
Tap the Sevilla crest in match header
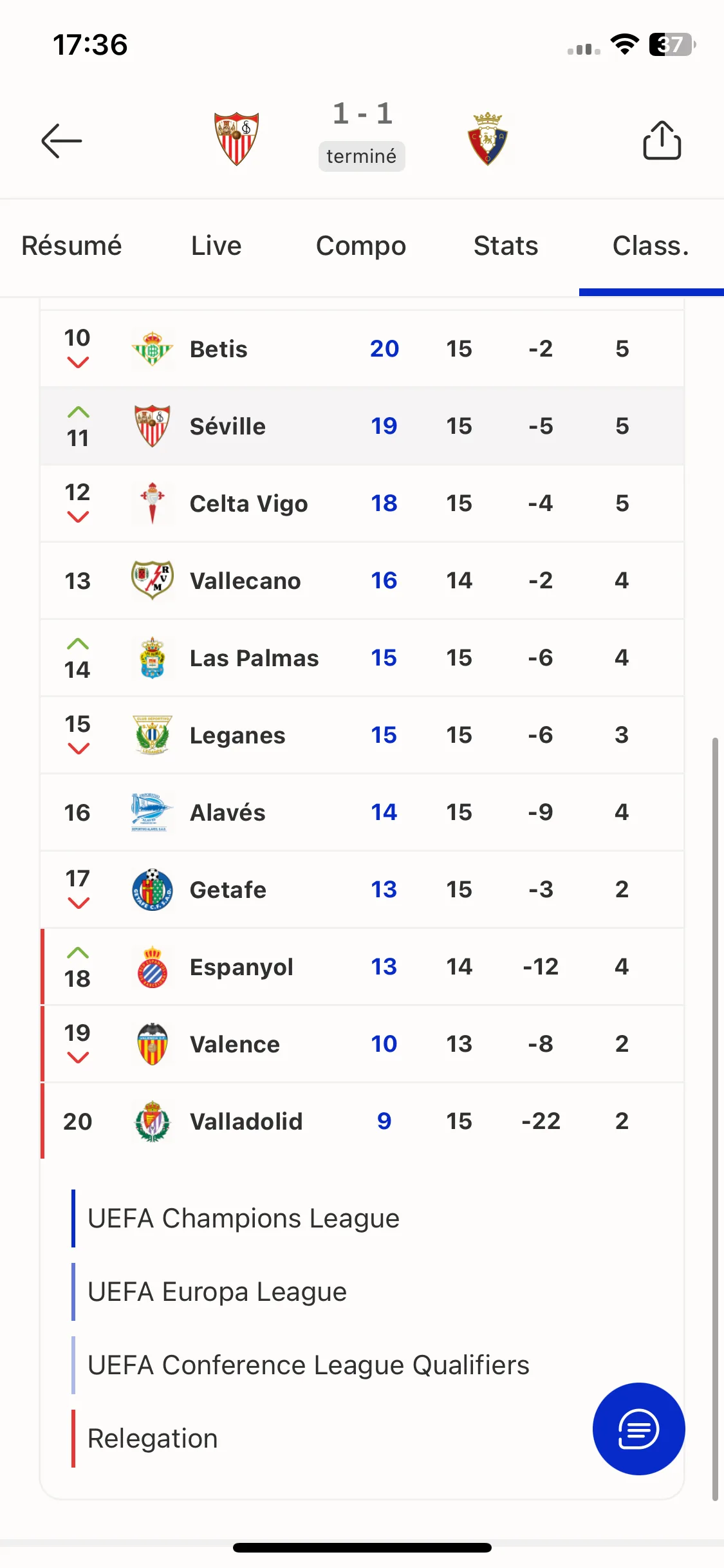pyautogui.click(x=237, y=138)
